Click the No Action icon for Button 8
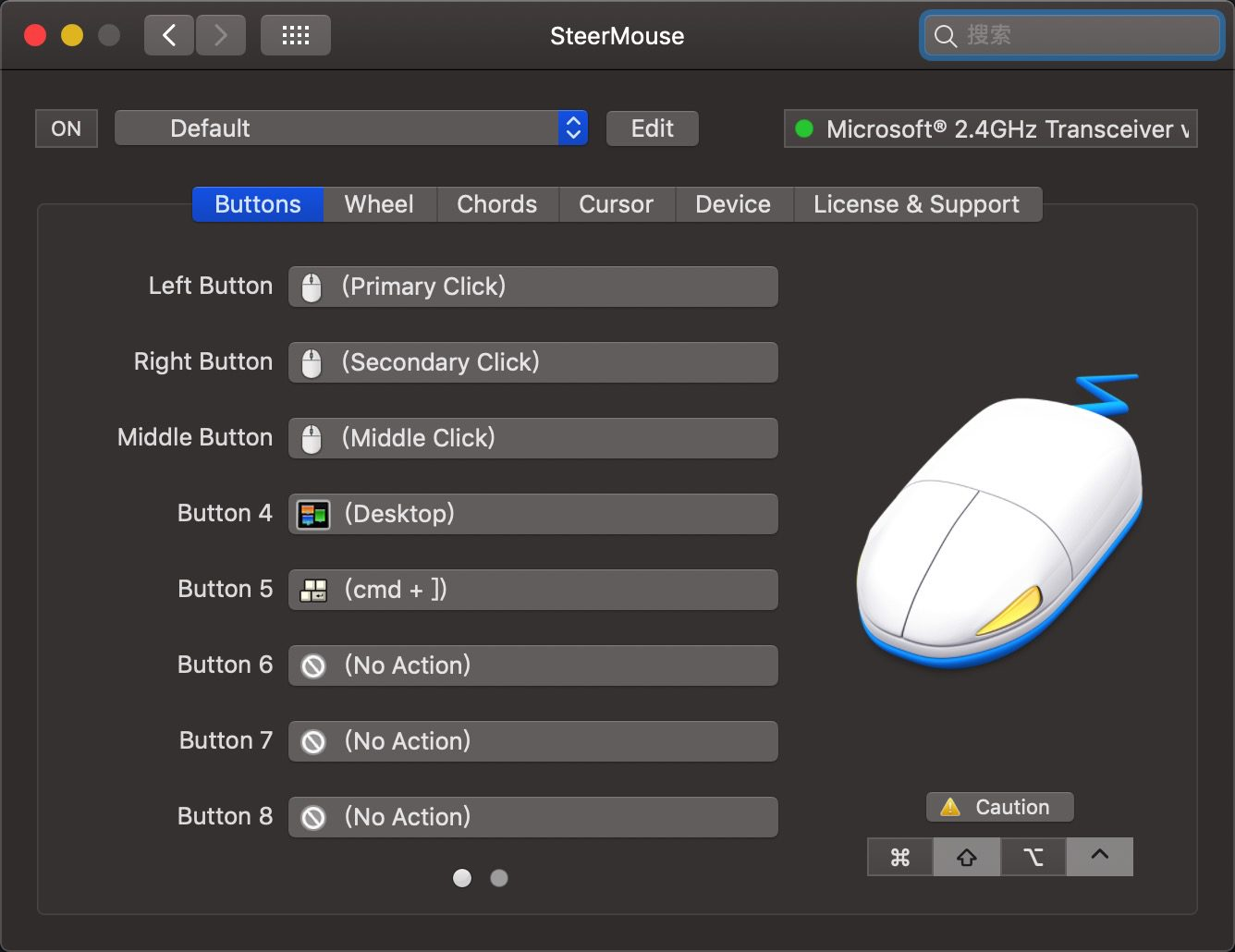This screenshot has height=952, width=1235. tap(314, 818)
